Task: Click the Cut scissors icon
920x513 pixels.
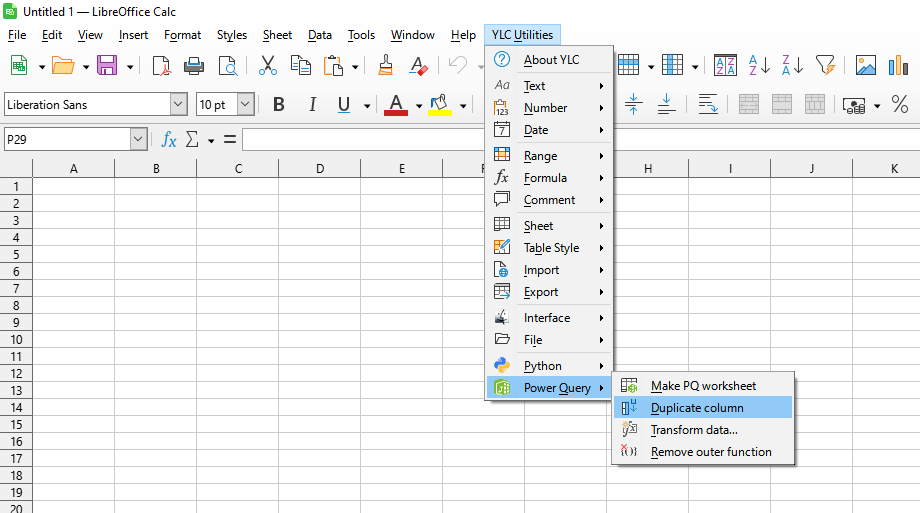Action: click(x=268, y=65)
